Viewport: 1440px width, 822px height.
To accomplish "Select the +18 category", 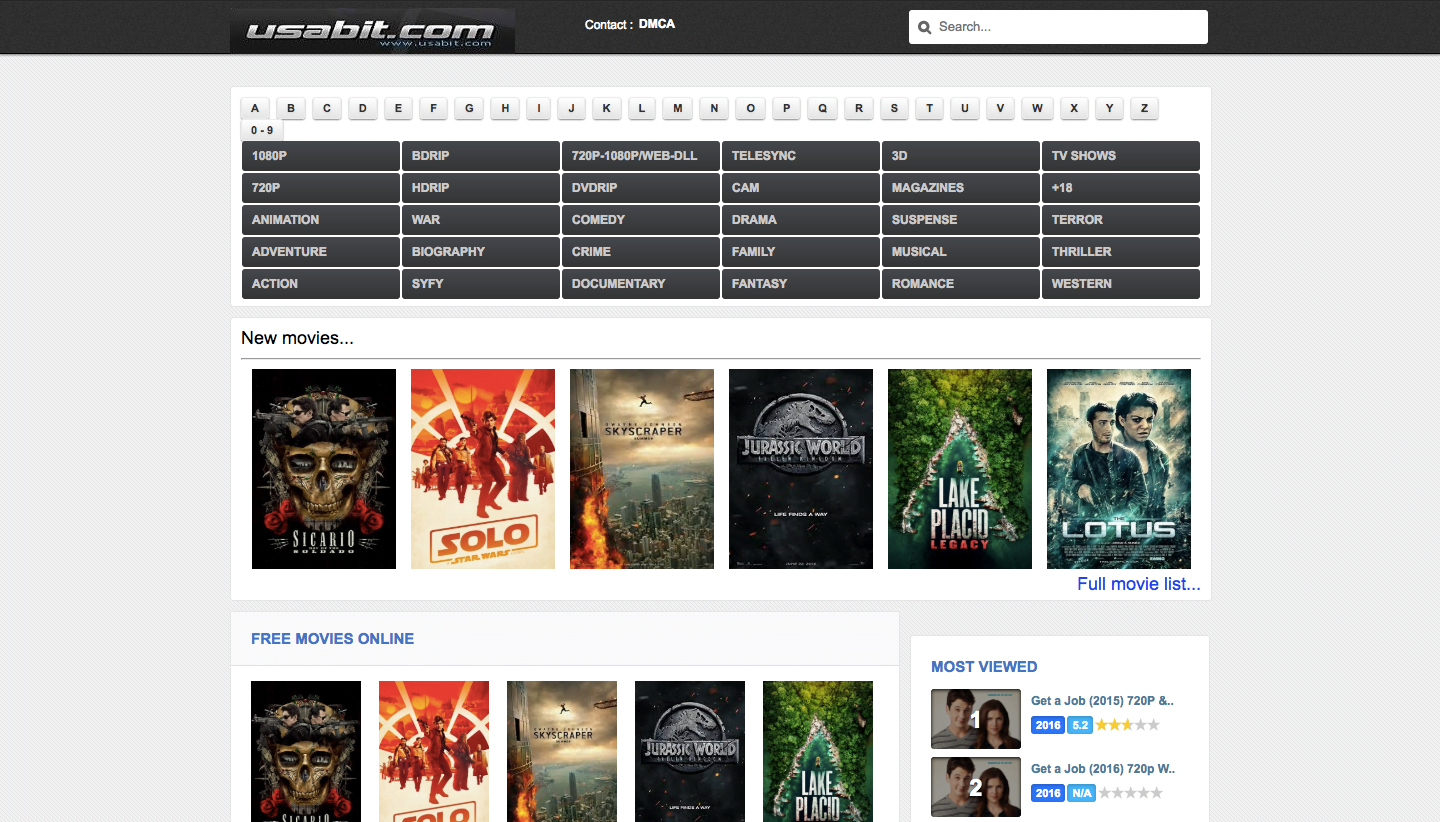I will [x=1121, y=188].
